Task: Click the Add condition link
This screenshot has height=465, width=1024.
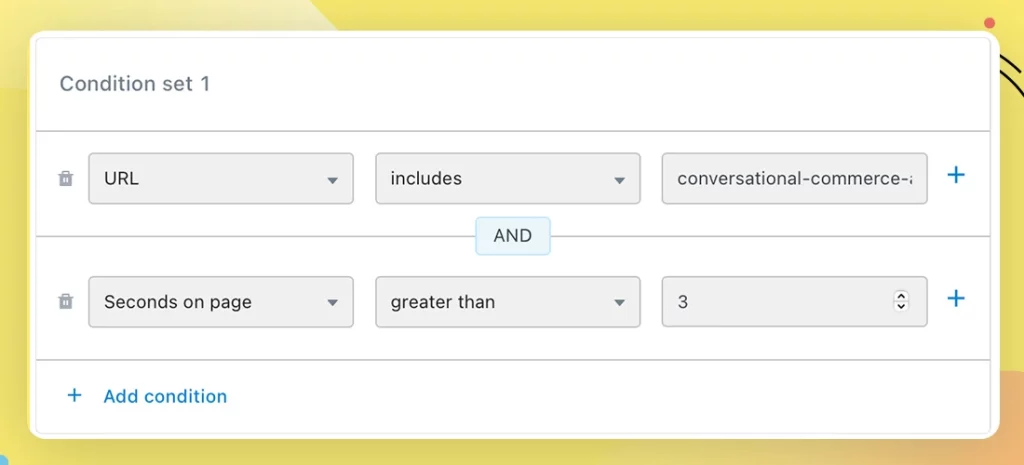Action: point(165,396)
